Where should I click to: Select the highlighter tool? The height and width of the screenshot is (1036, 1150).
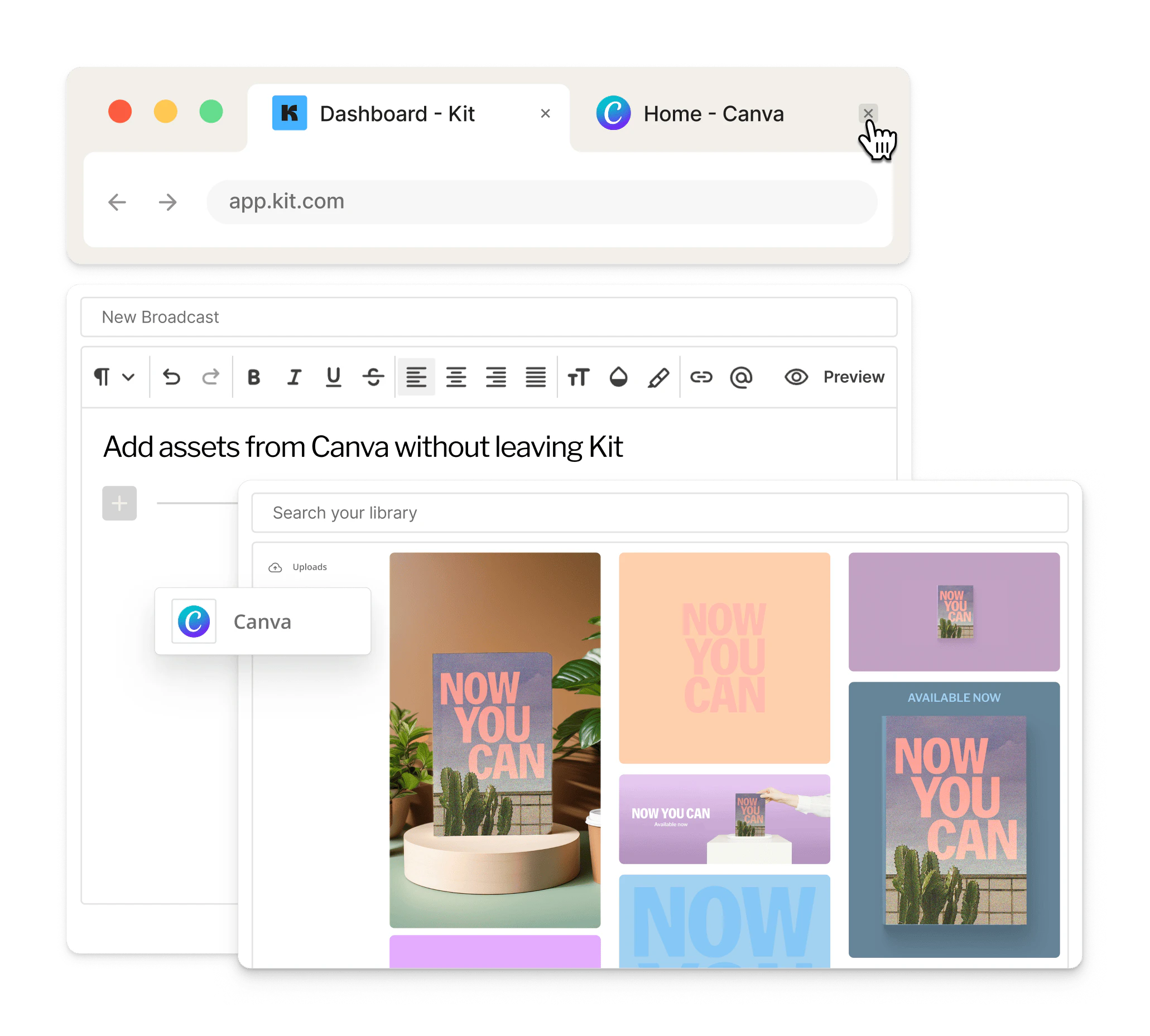[x=658, y=376]
